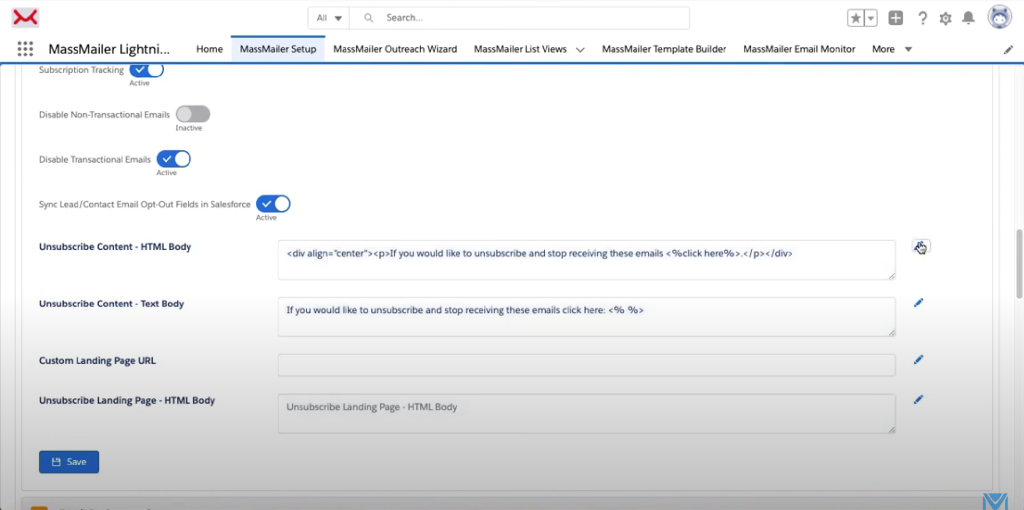1024x510 pixels.
Task: Open the Notifications bell icon
Action: [x=968, y=18]
